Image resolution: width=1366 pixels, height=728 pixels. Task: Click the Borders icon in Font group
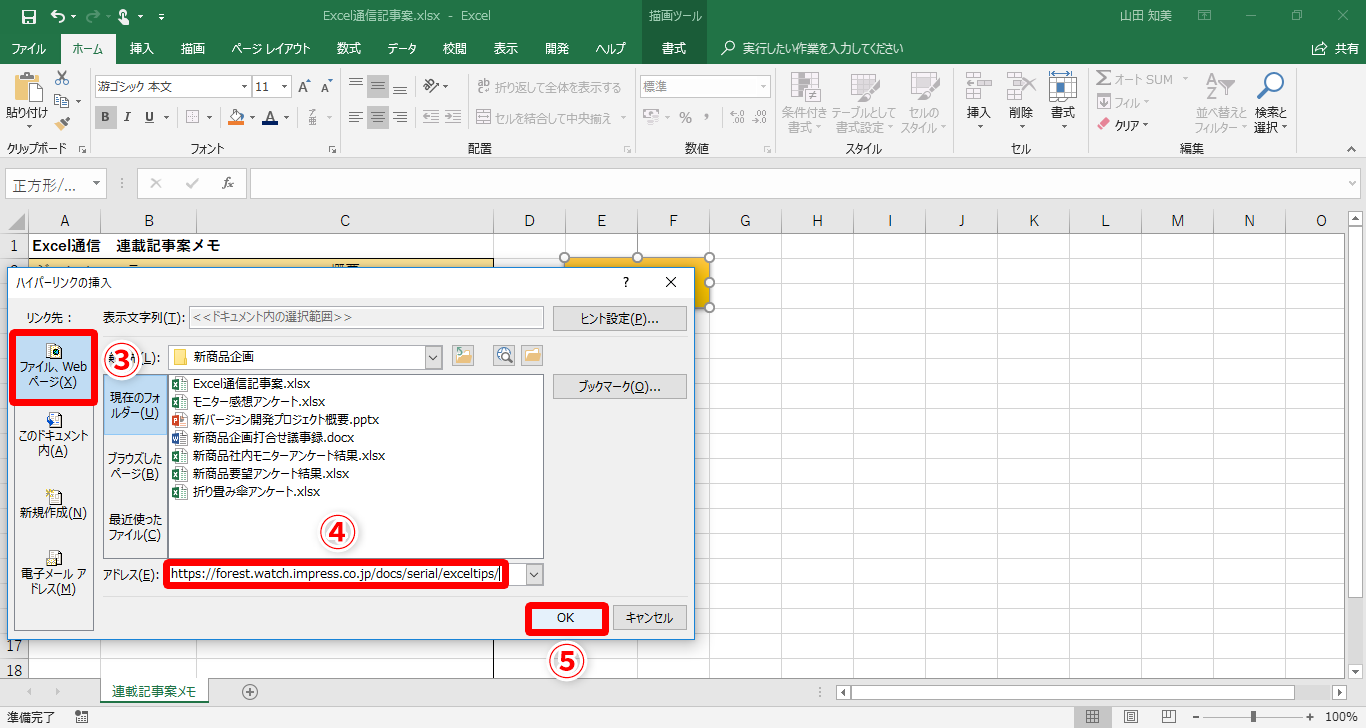point(193,117)
